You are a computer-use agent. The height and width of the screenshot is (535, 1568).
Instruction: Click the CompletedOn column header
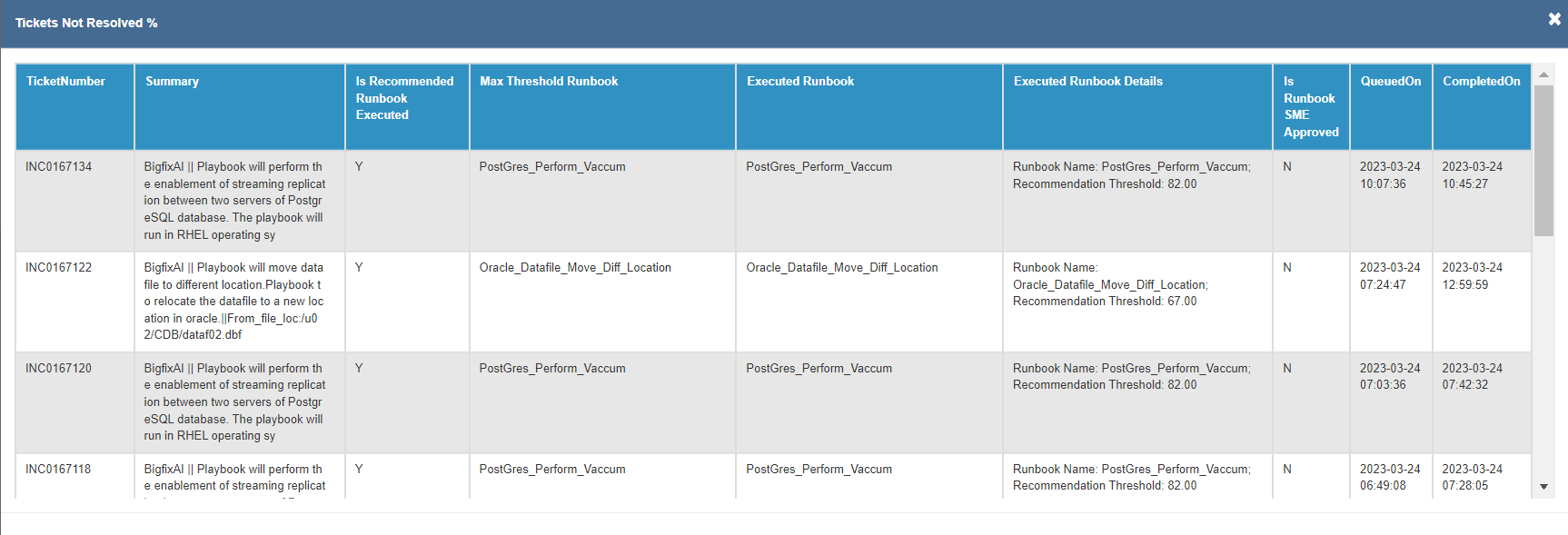point(1481,82)
